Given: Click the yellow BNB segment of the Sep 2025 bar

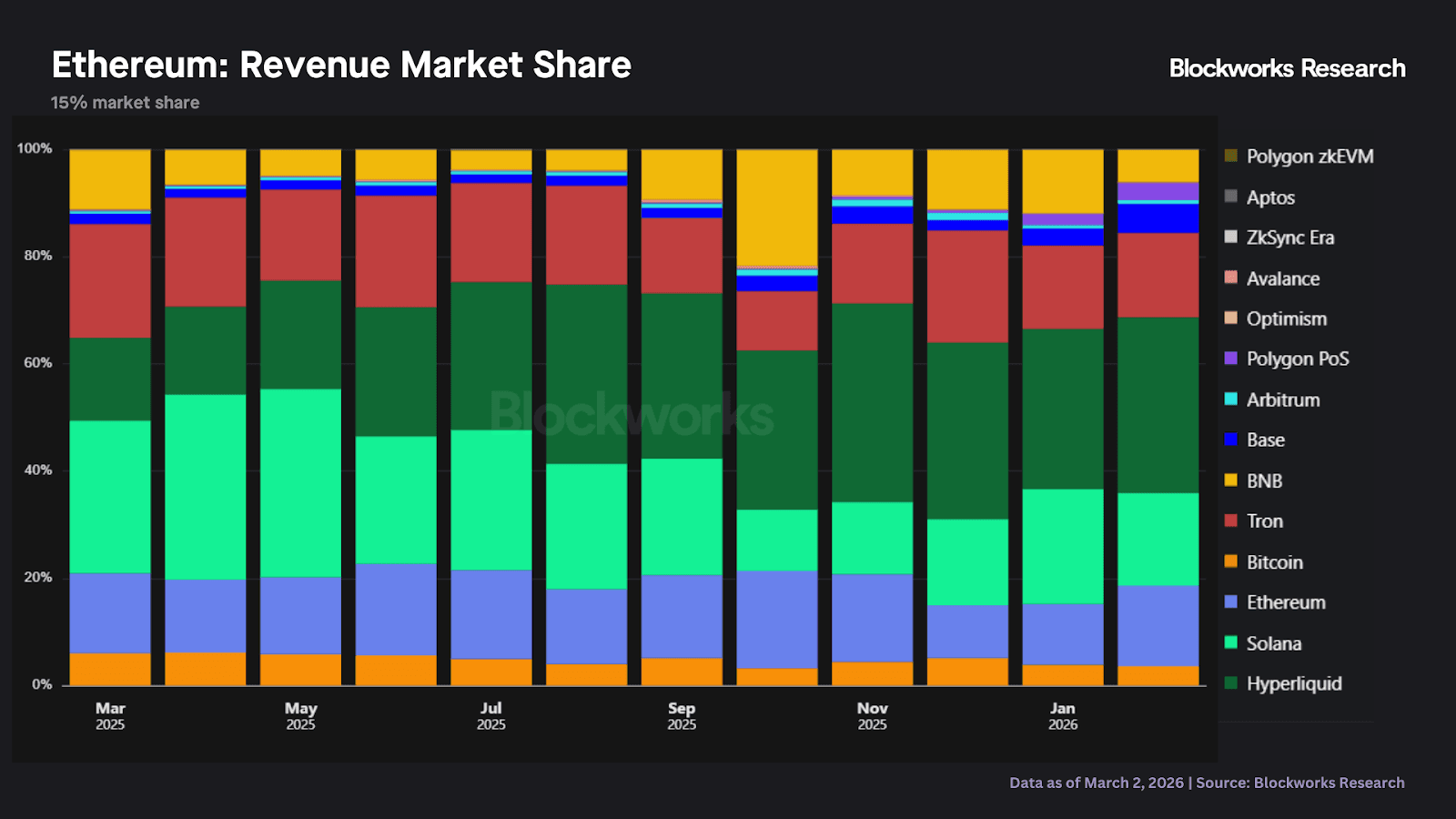Looking at the screenshot, I should coord(682,175).
